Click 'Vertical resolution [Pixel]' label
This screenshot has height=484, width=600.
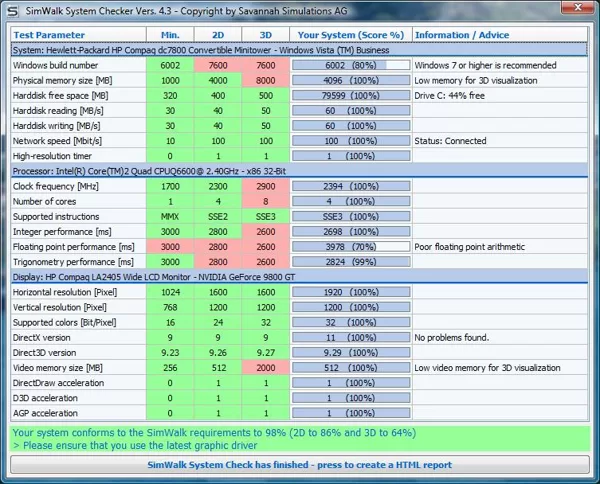tap(60, 308)
